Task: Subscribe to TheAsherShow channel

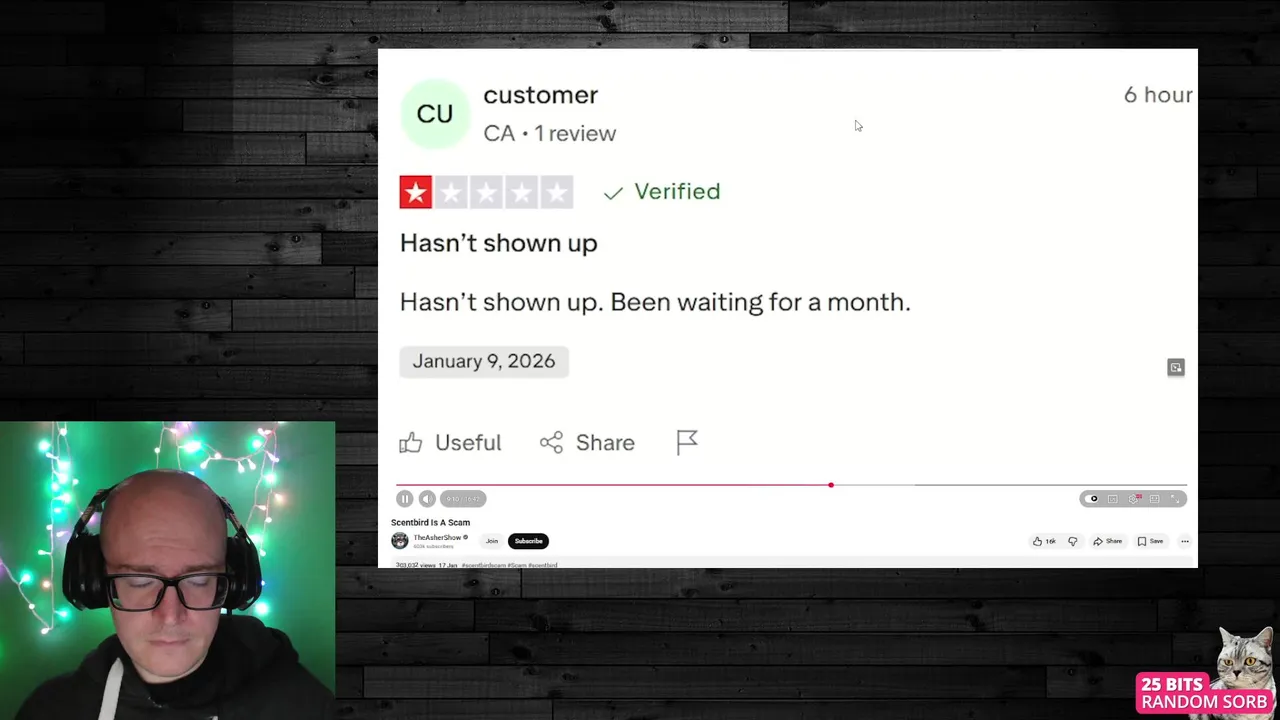Action: coord(528,541)
